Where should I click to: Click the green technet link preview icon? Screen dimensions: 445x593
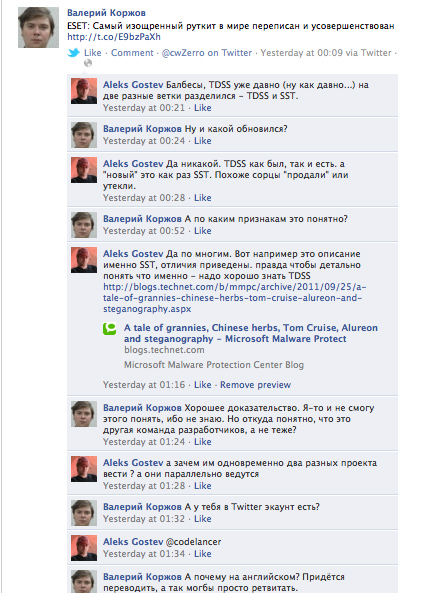(110, 328)
